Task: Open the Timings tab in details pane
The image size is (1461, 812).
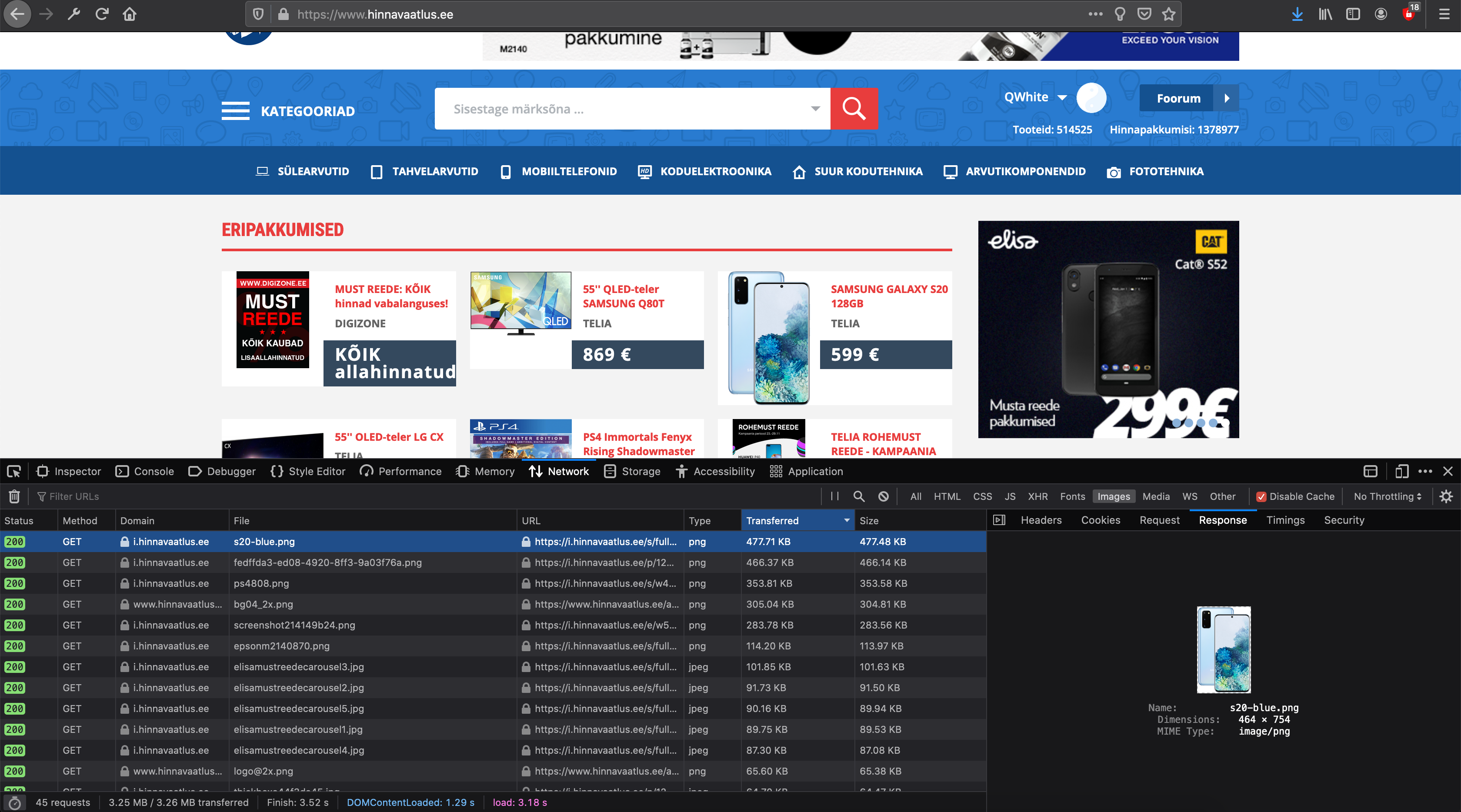Action: (1285, 520)
